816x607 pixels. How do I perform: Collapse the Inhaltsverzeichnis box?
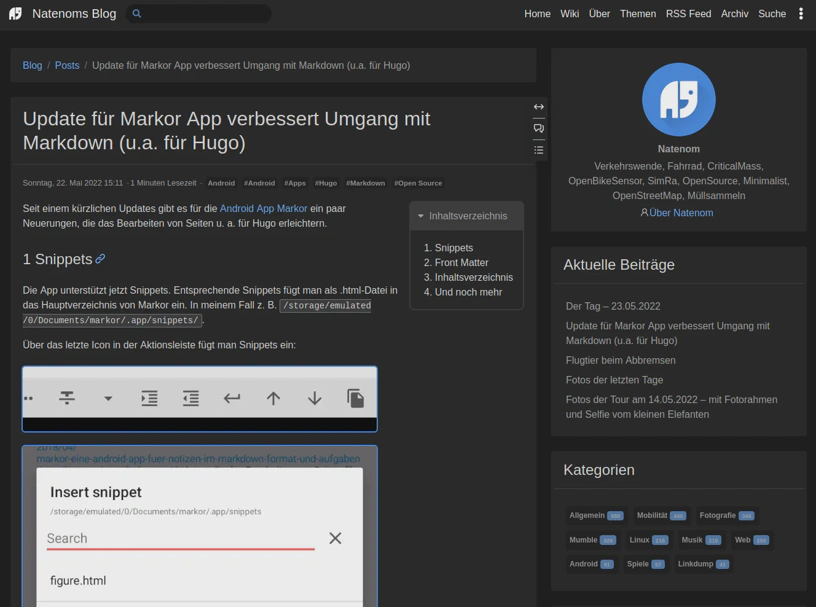[x=466, y=216]
